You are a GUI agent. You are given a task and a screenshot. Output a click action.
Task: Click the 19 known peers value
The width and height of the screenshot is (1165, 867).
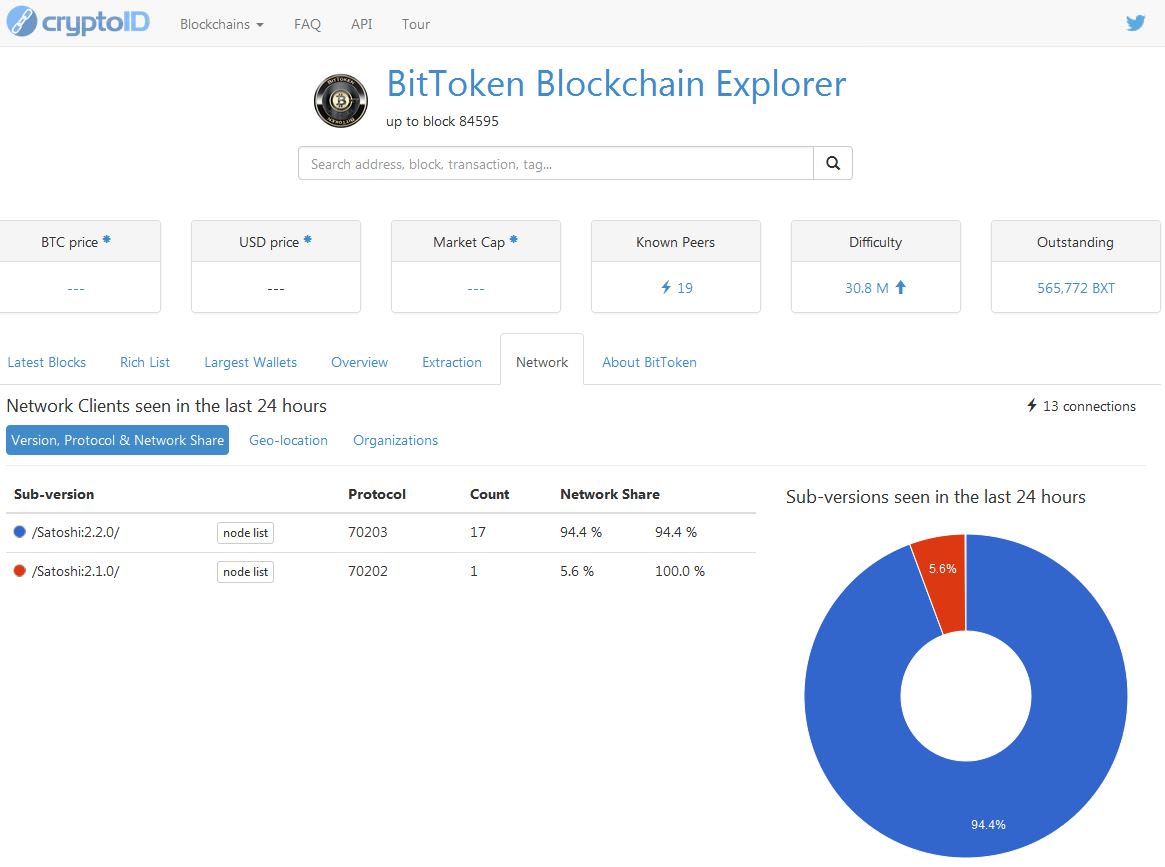click(x=685, y=288)
